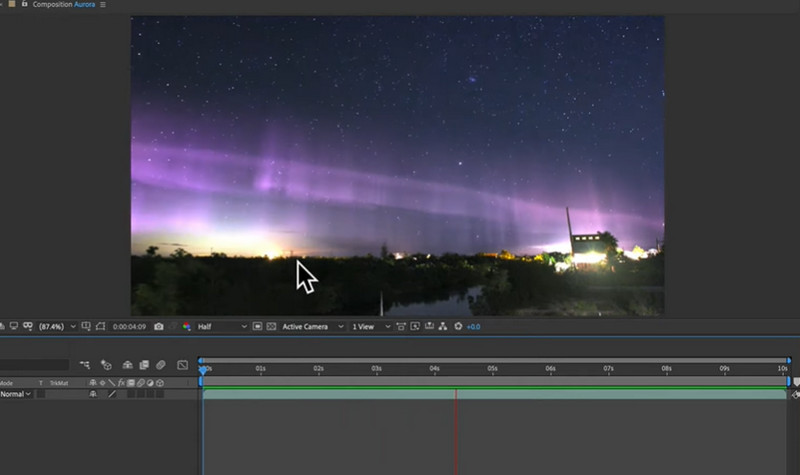Open the Composition panel menu
This screenshot has width=800, height=475.
(103, 5)
